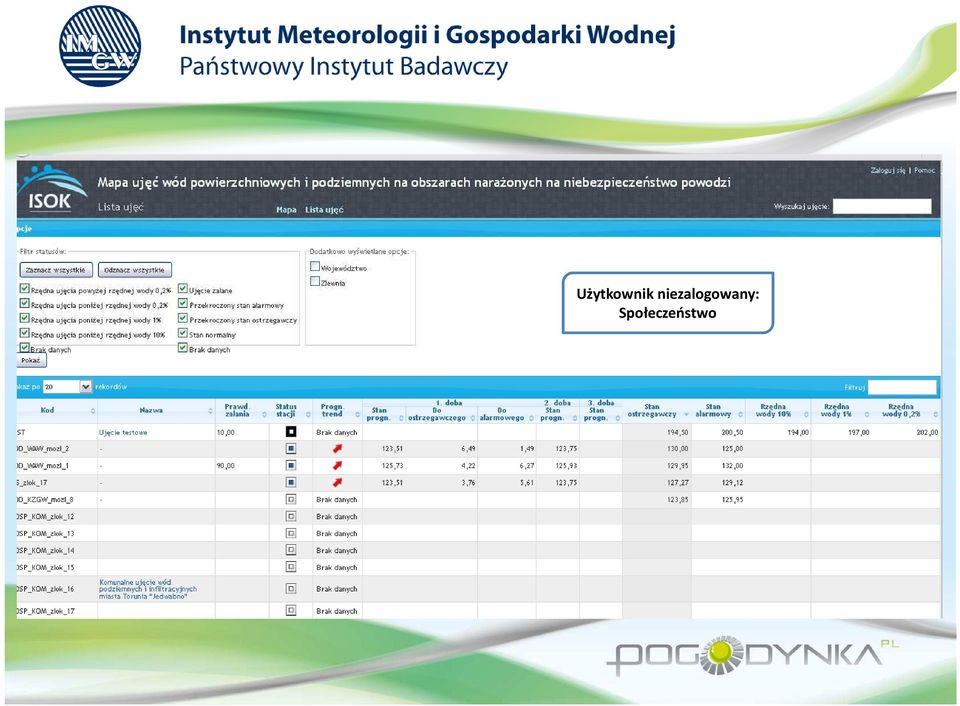960x706 pixels.
Task: Click the red trend arrow for W&W_mozl_2
Action: click(337, 449)
